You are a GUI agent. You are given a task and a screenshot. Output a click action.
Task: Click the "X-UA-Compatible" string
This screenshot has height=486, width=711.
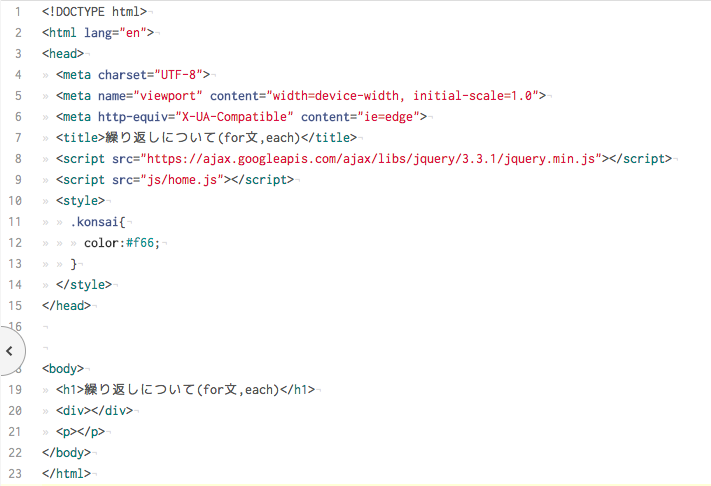(234, 117)
